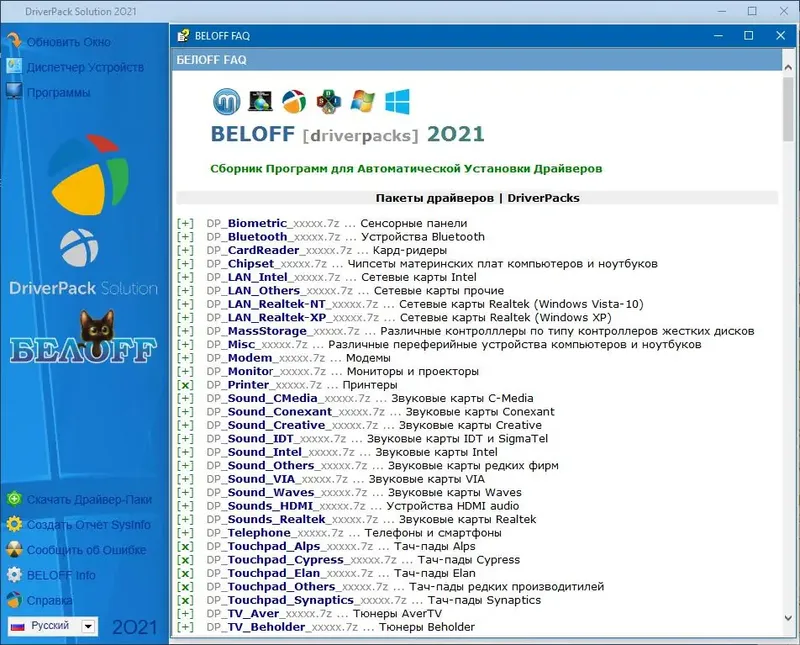Click the large DriverPack Solution logo
The width and height of the screenshot is (800, 645).
click(90, 175)
